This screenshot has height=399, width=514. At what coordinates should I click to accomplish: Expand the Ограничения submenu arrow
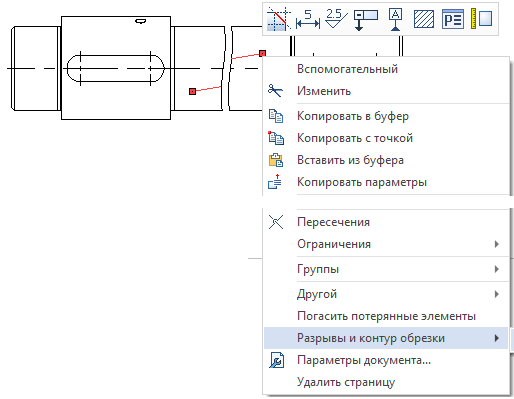tap(497, 244)
